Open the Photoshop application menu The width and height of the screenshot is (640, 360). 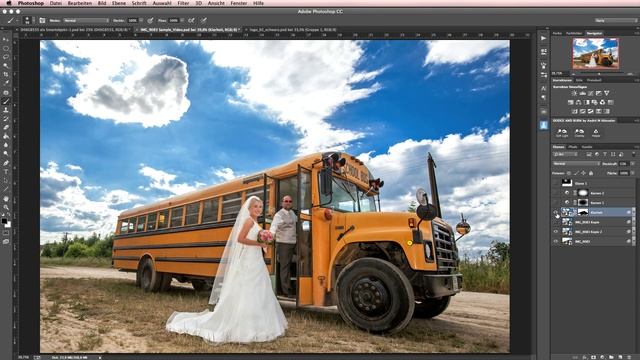(x=31, y=3)
